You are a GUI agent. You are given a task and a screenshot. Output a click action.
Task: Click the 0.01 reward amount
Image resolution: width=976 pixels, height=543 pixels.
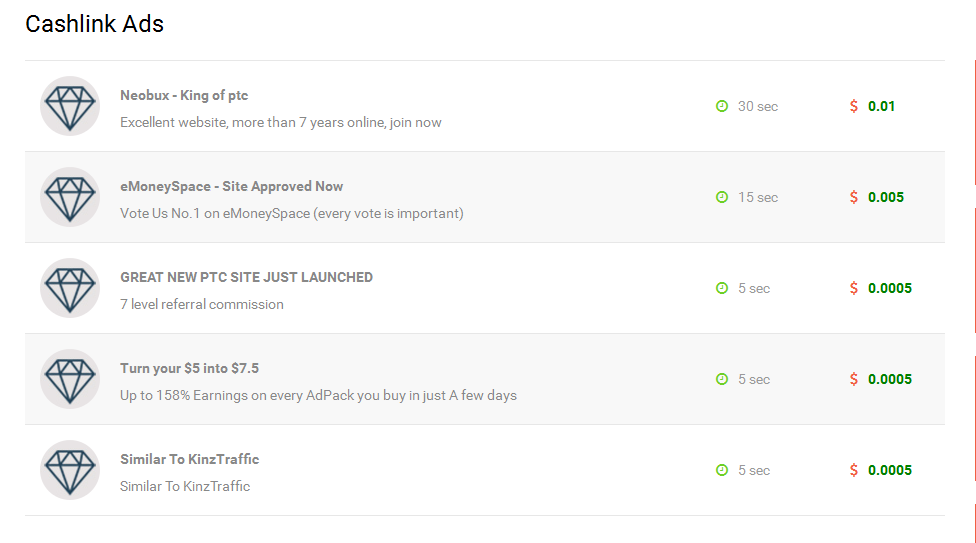[x=881, y=106]
